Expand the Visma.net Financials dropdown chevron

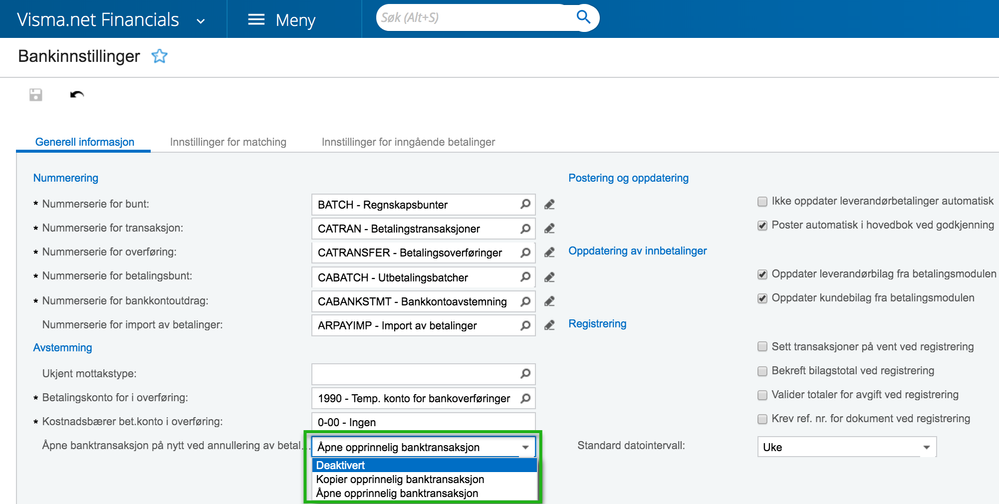201,21
